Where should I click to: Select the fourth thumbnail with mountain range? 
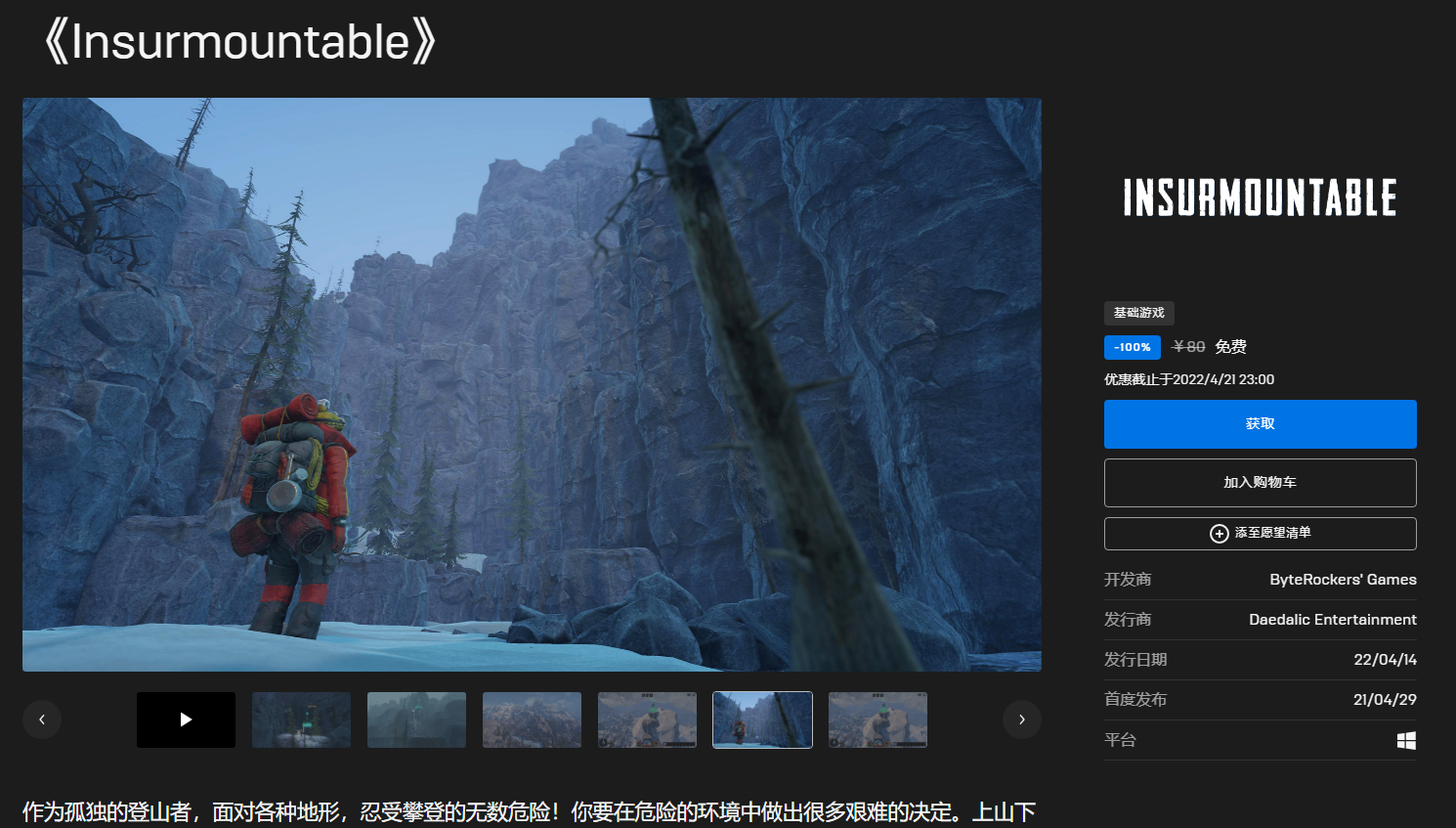click(x=532, y=719)
